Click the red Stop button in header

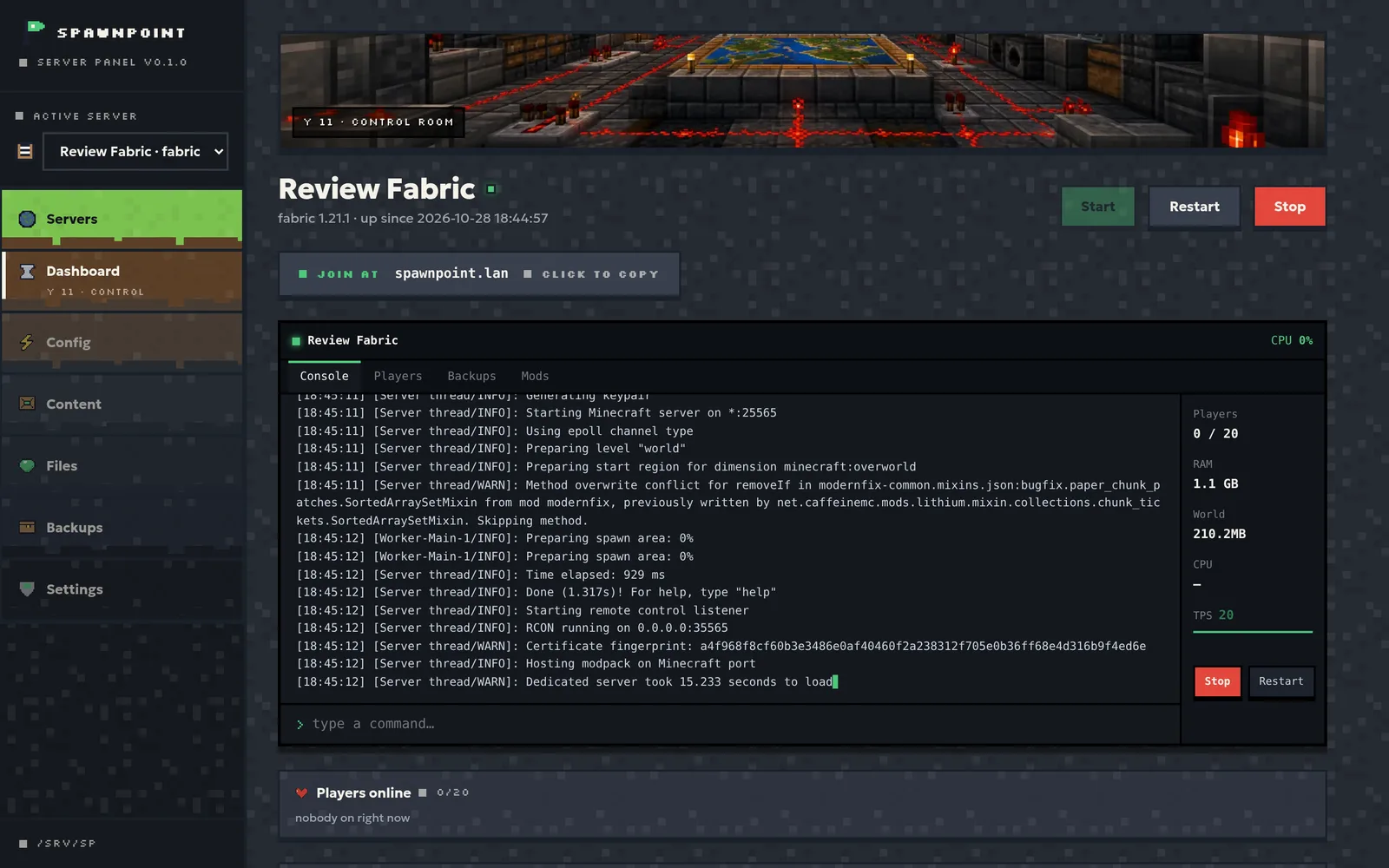[x=1289, y=207]
